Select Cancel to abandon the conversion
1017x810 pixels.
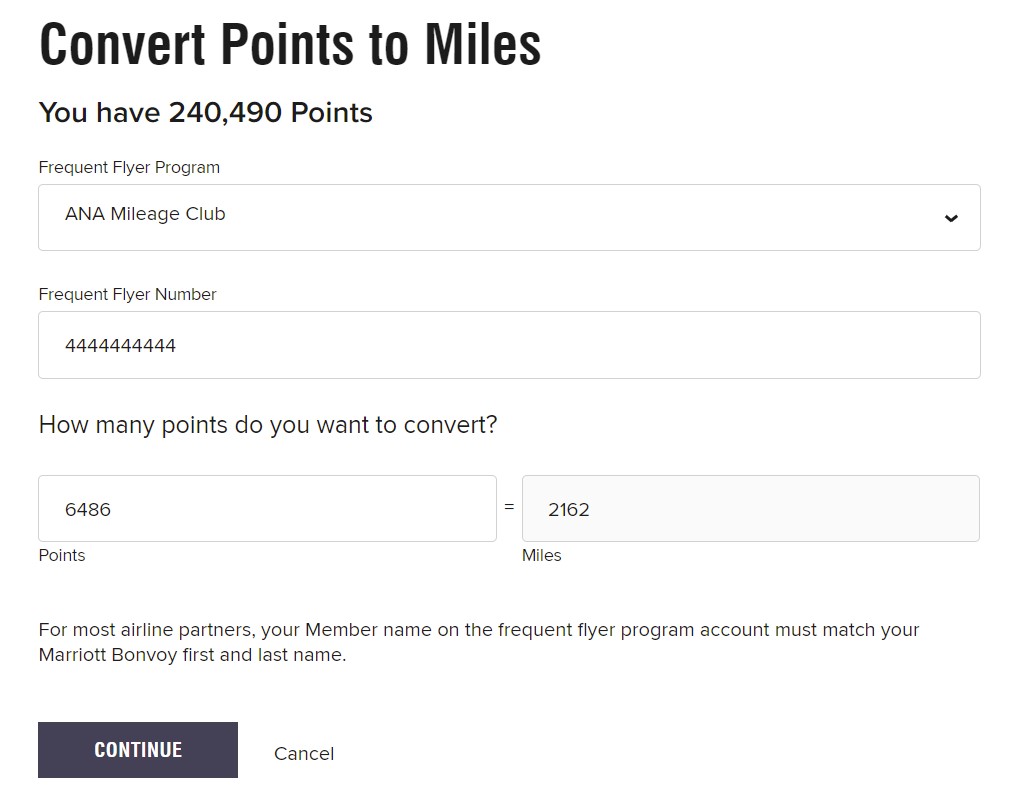(x=303, y=753)
